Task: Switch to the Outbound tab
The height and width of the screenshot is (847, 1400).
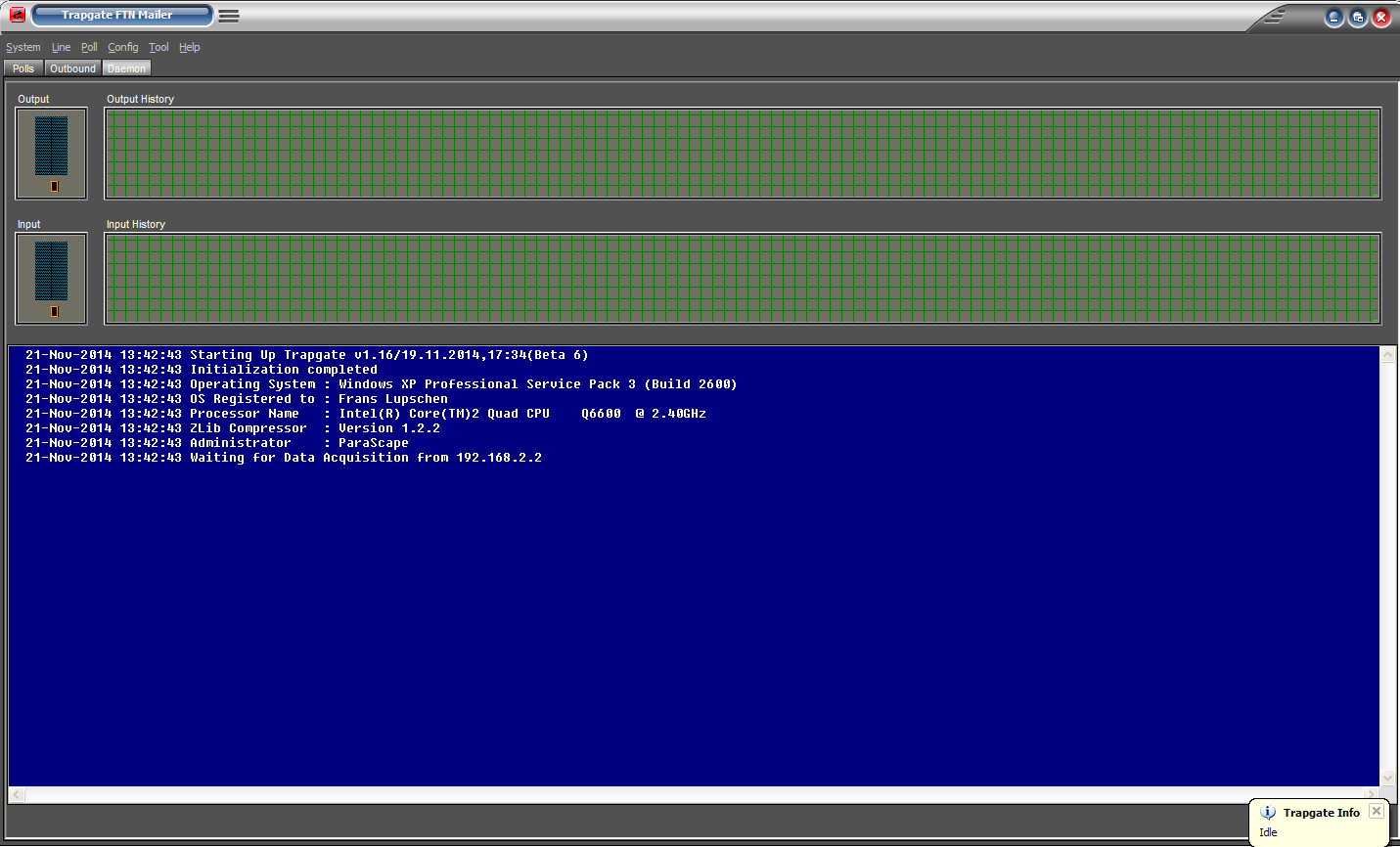Action: (72, 68)
